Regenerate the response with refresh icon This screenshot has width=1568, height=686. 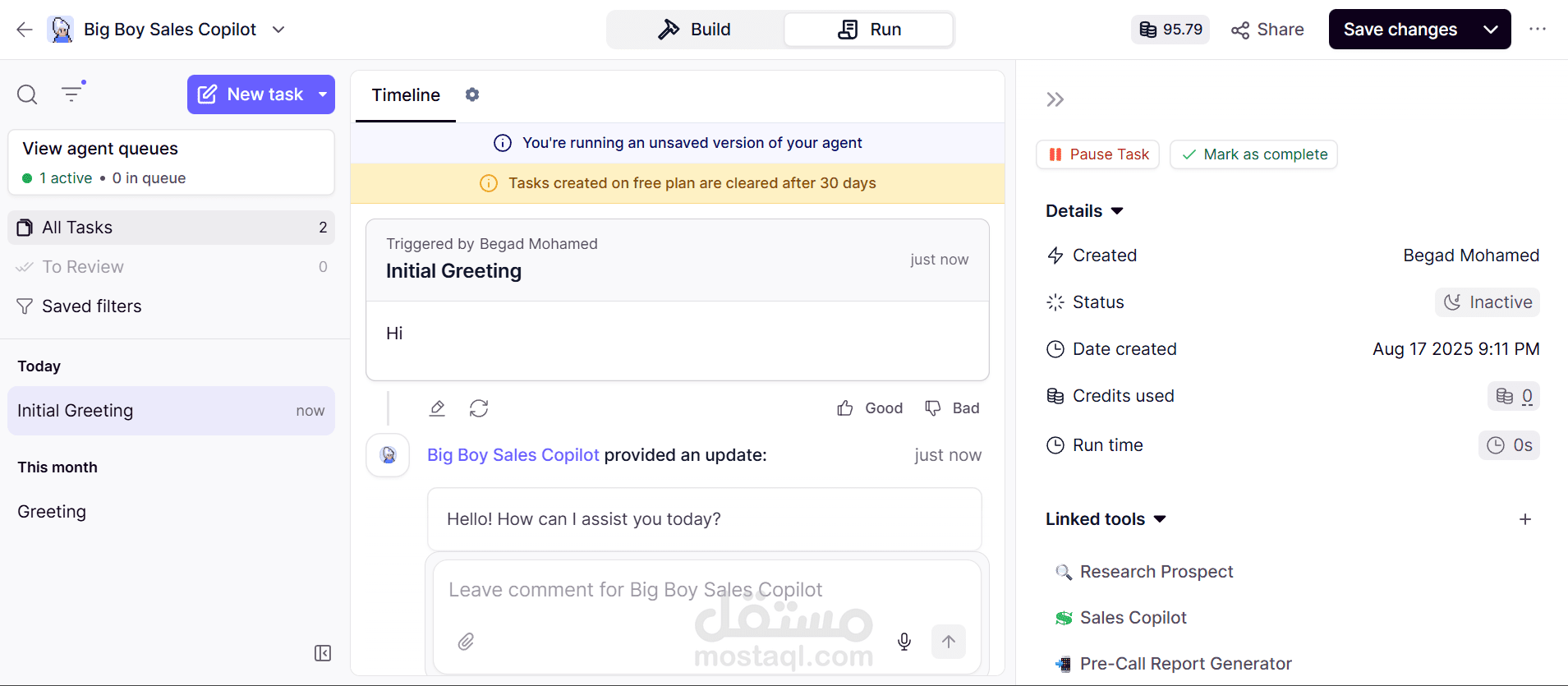coord(479,408)
